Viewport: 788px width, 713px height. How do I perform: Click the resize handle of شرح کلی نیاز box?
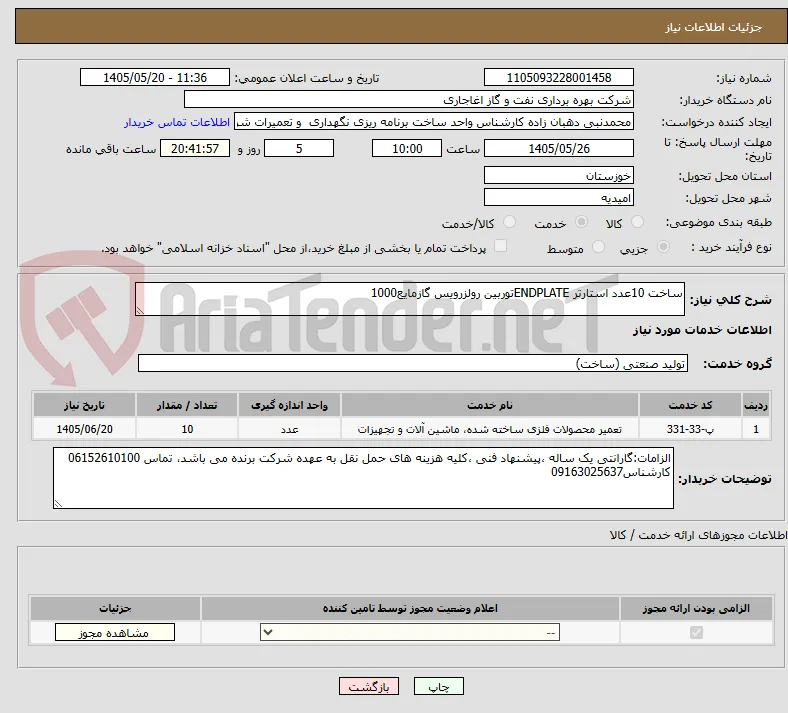click(x=140, y=311)
